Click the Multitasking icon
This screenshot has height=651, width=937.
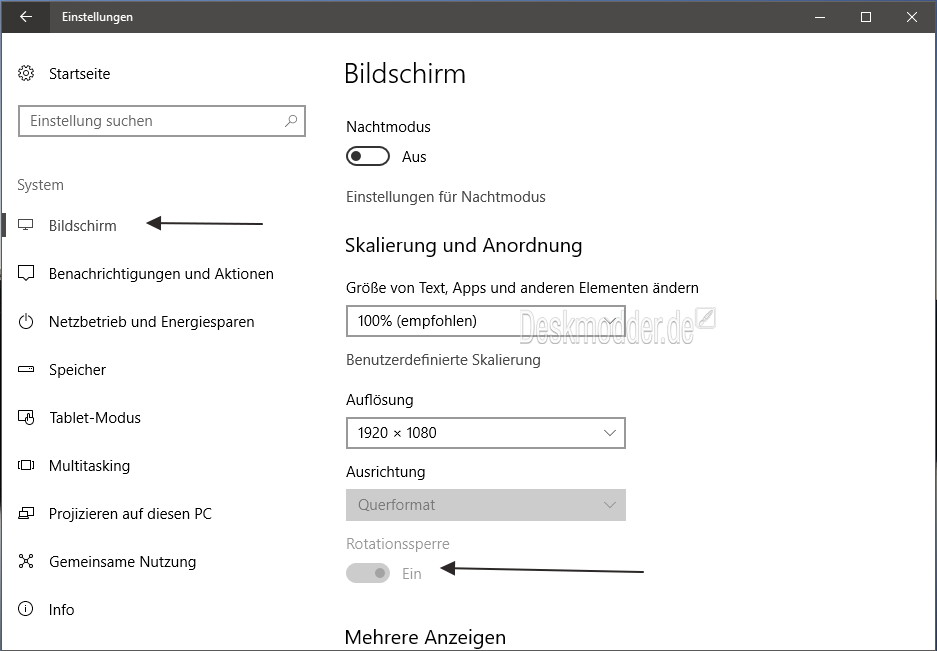(26, 465)
